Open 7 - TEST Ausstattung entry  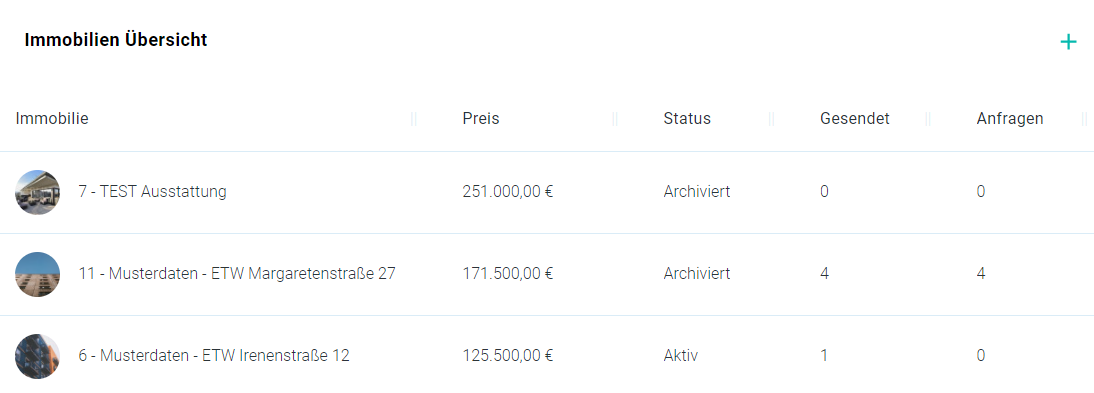click(152, 191)
